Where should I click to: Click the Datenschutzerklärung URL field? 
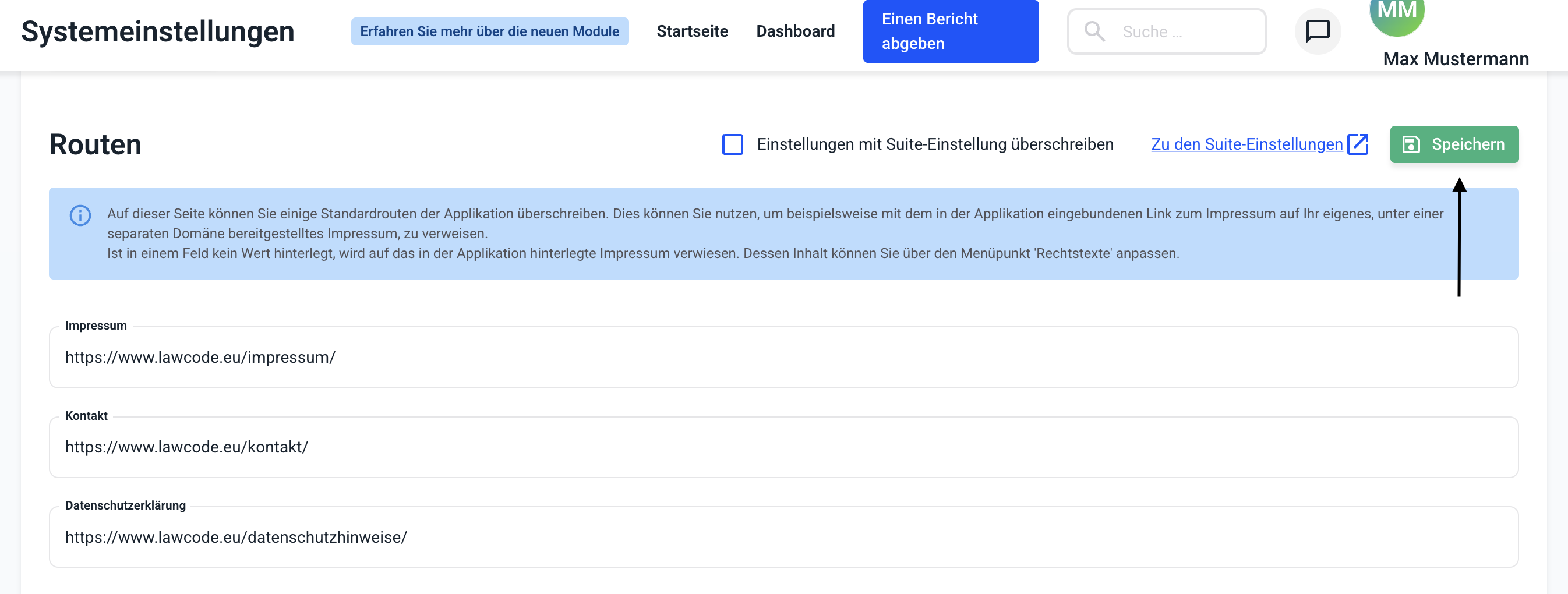(783, 538)
